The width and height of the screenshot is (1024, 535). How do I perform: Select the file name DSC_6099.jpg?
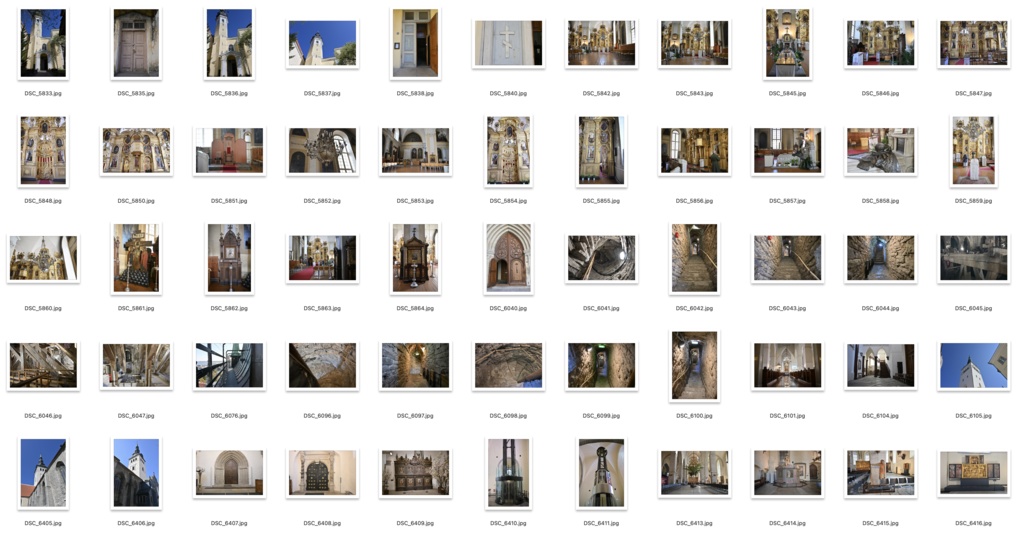(601, 416)
